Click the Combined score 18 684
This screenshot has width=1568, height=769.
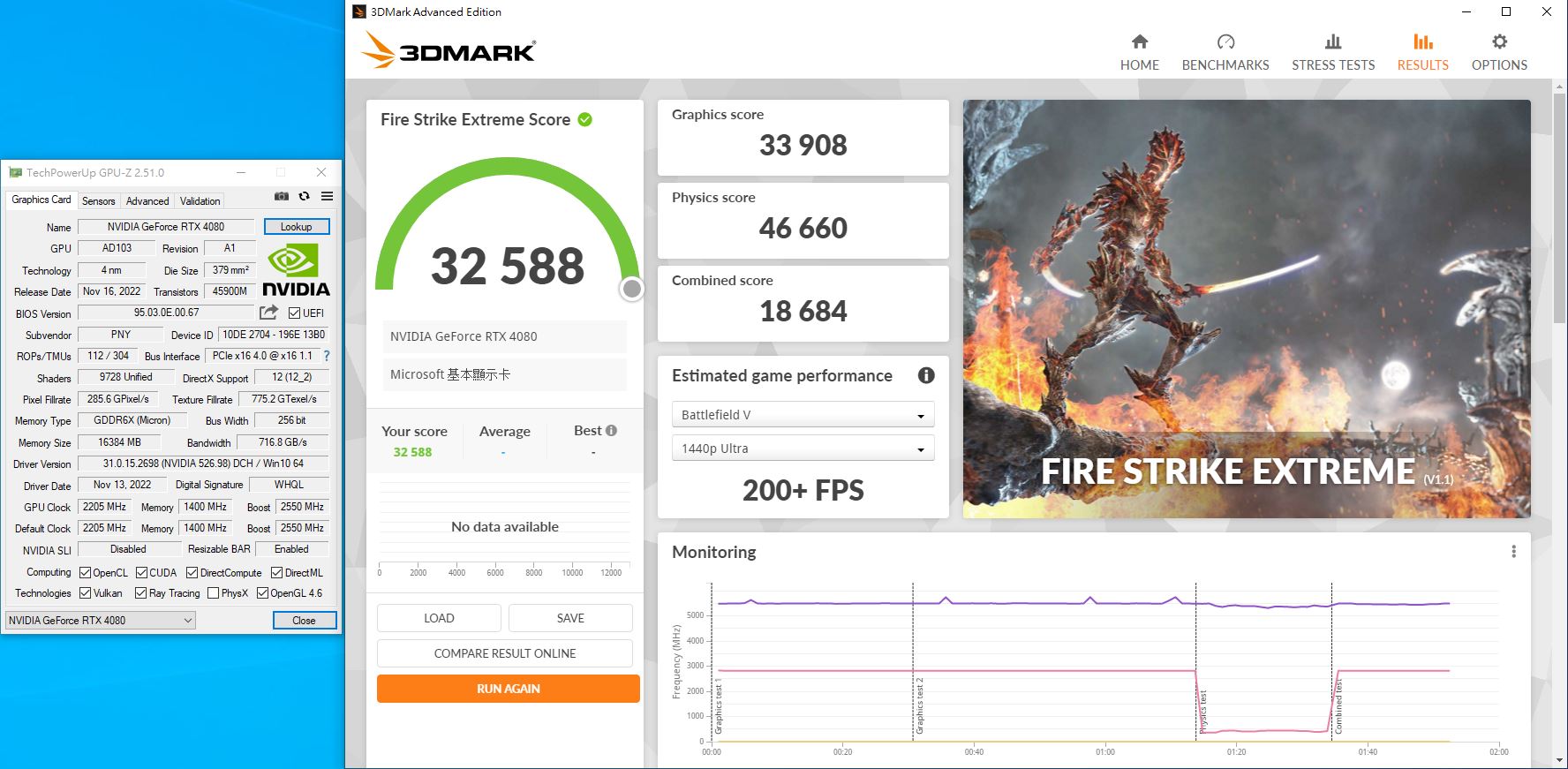coord(803,311)
